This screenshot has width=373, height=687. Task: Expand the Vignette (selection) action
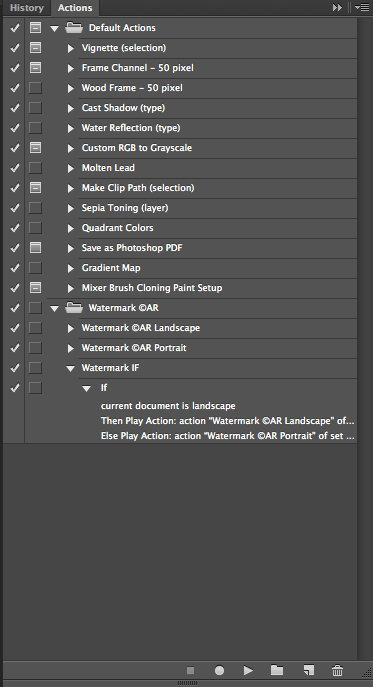(71, 48)
